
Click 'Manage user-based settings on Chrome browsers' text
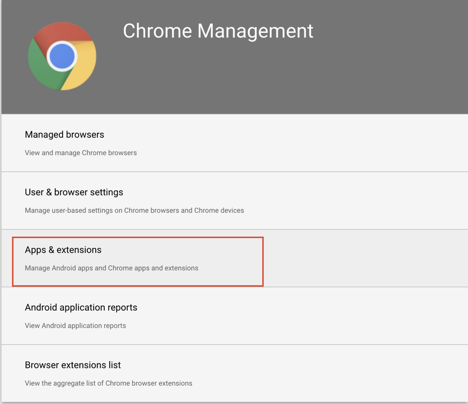134,210
